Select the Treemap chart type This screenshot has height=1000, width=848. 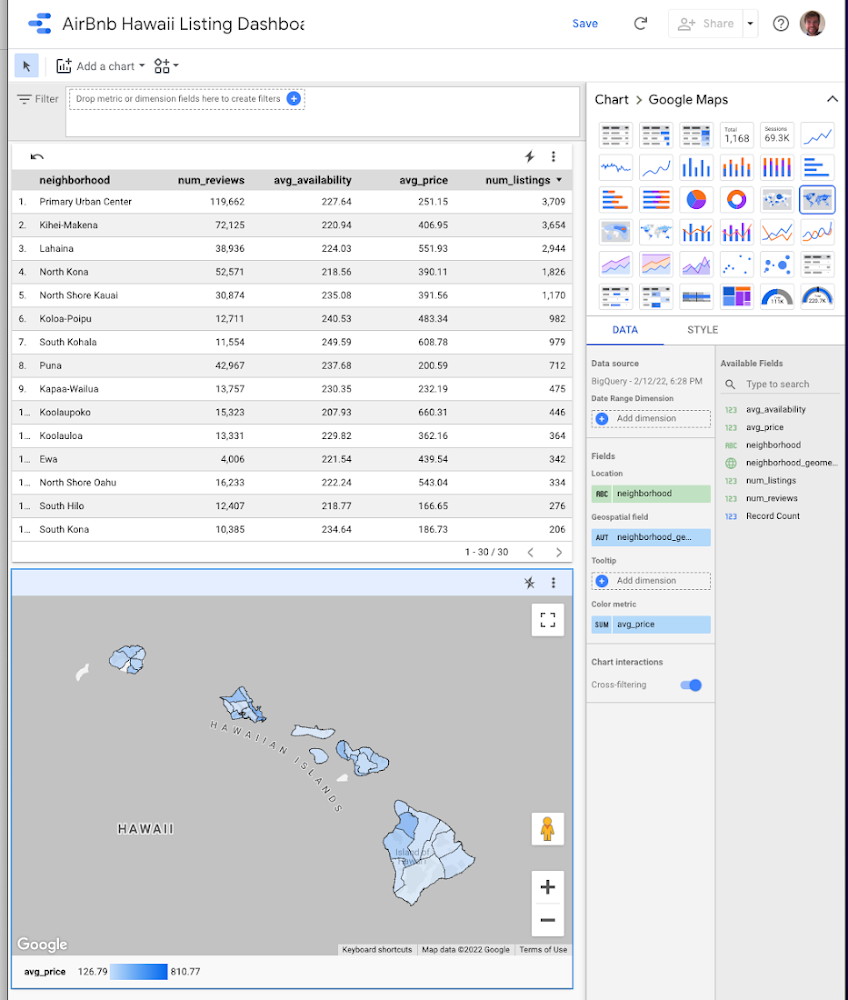pos(736,297)
